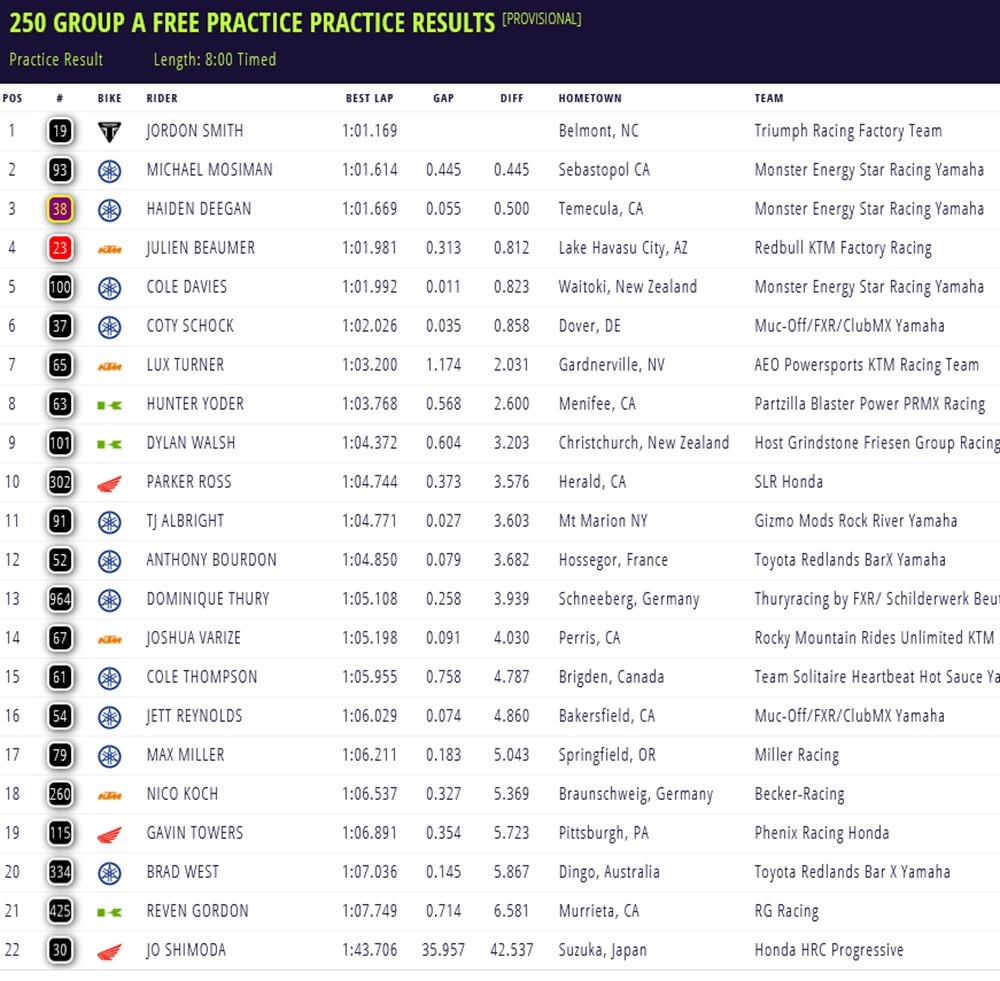Image resolution: width=1000 pixels, height=981 pixels.
Task: Click the Triumph Racing Factory Team entry
Action: coord(848,131)
